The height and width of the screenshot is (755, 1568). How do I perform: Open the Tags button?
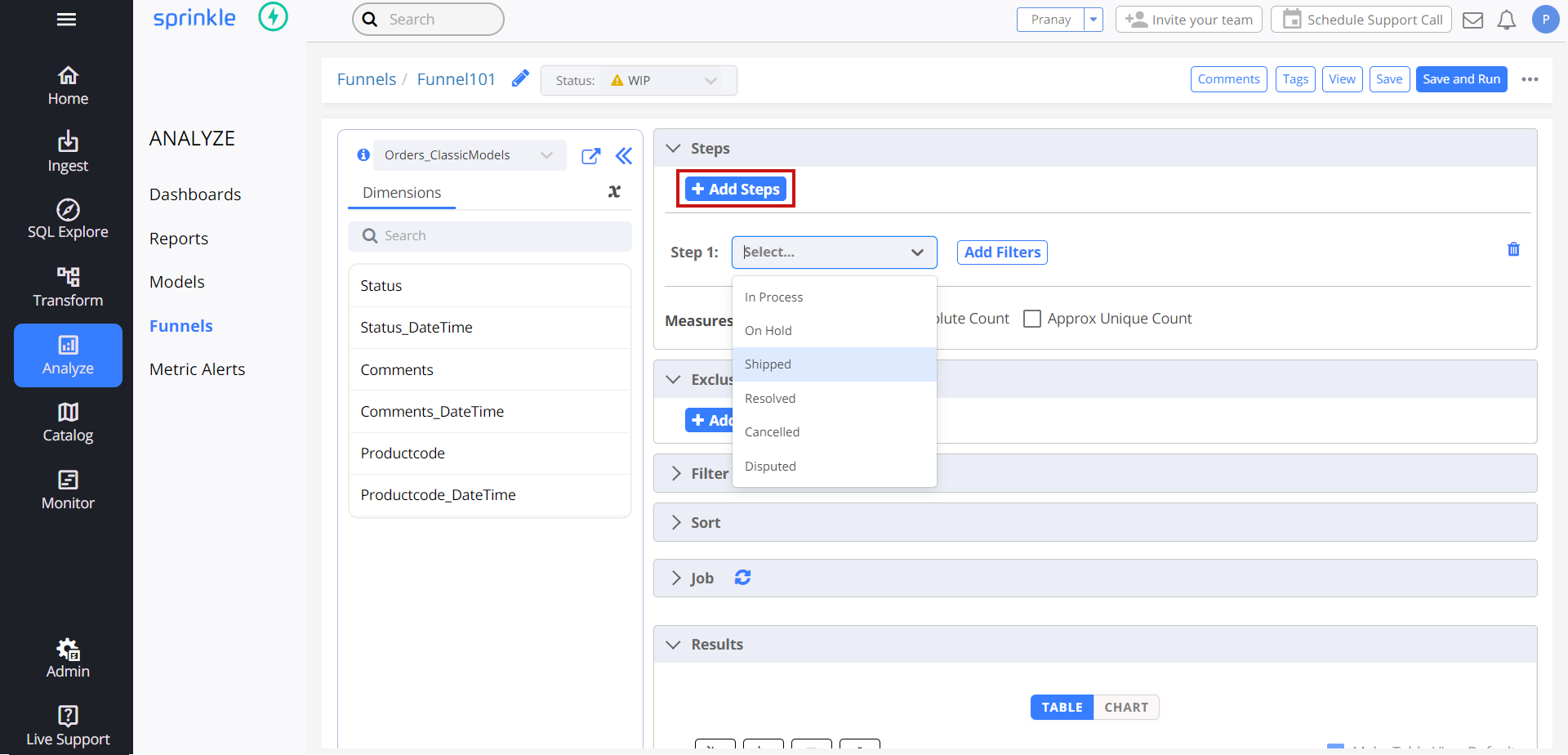(1295, 79)
